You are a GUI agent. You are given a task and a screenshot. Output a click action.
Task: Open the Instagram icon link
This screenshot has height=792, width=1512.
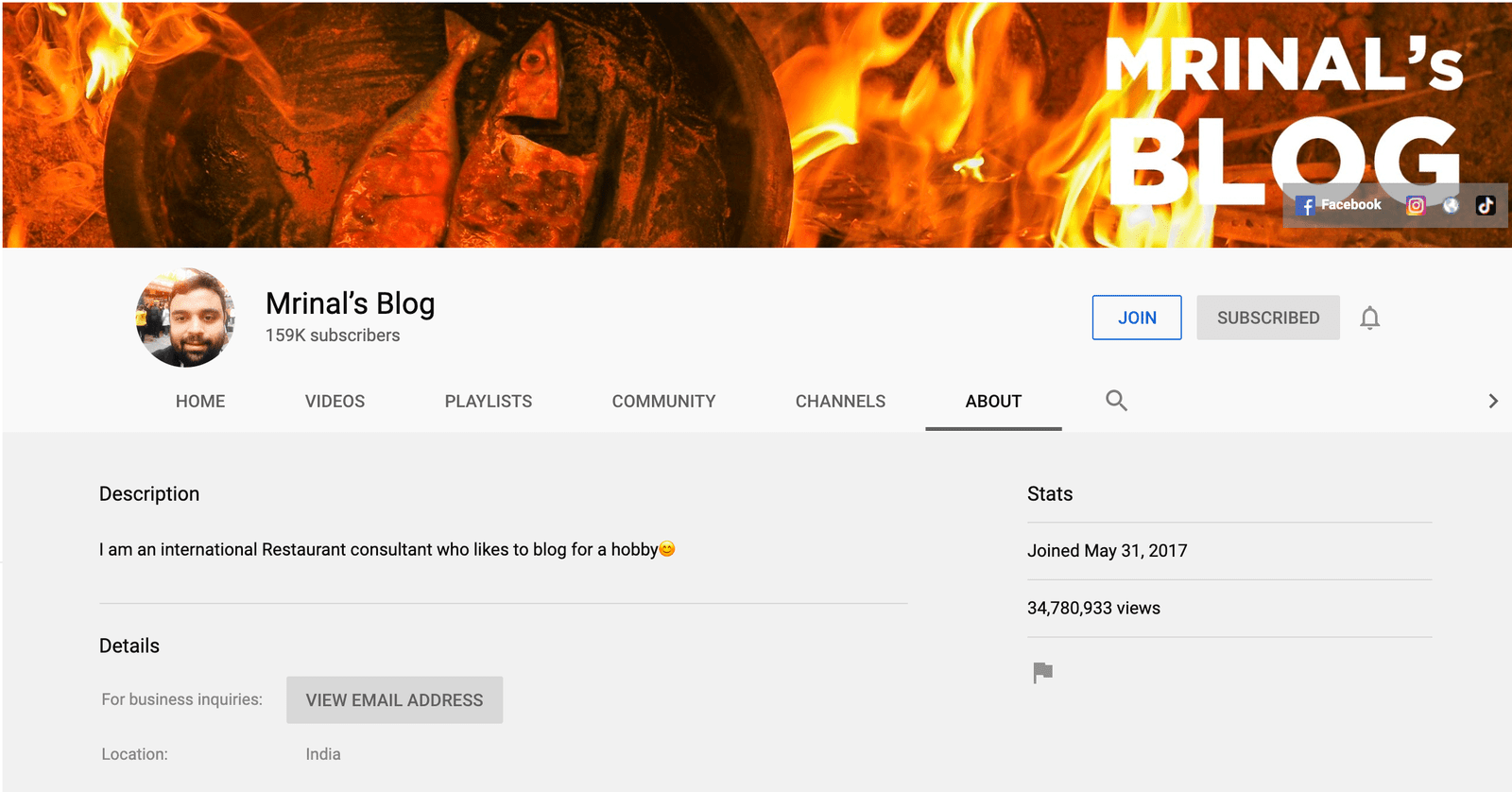coord(1415,205)
